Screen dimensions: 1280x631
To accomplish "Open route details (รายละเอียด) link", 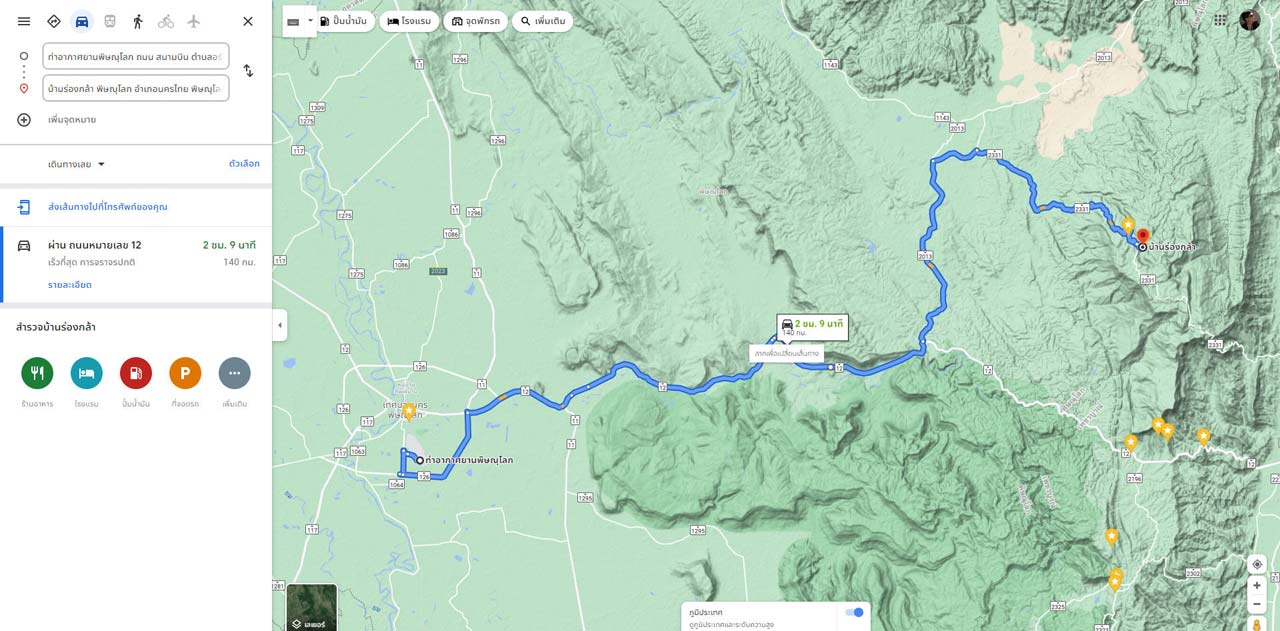I will [x=70, y=285].
